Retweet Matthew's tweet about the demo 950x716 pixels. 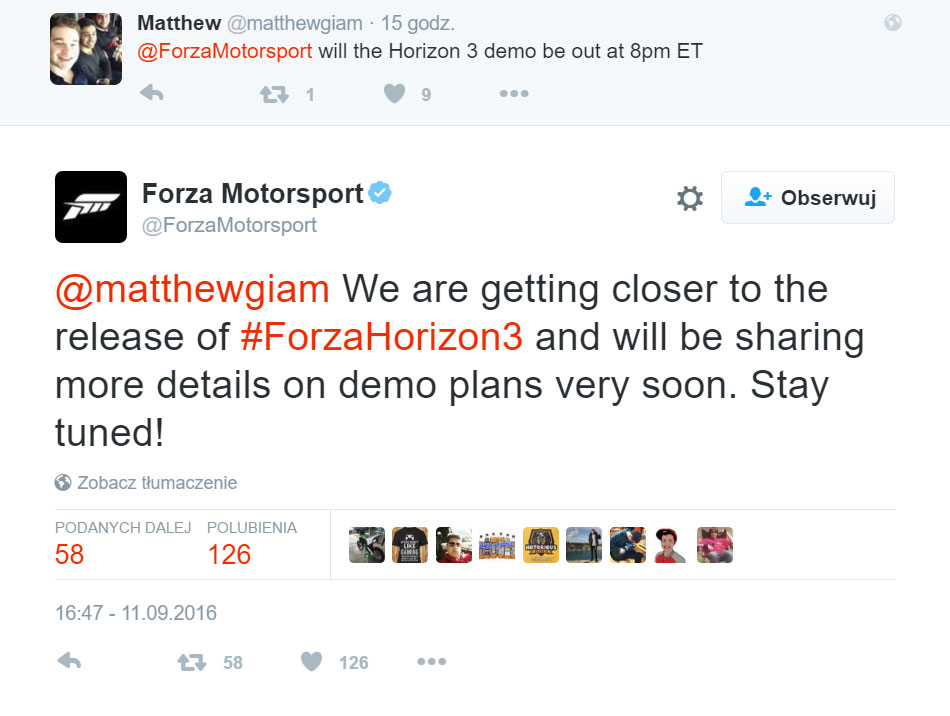273,94
